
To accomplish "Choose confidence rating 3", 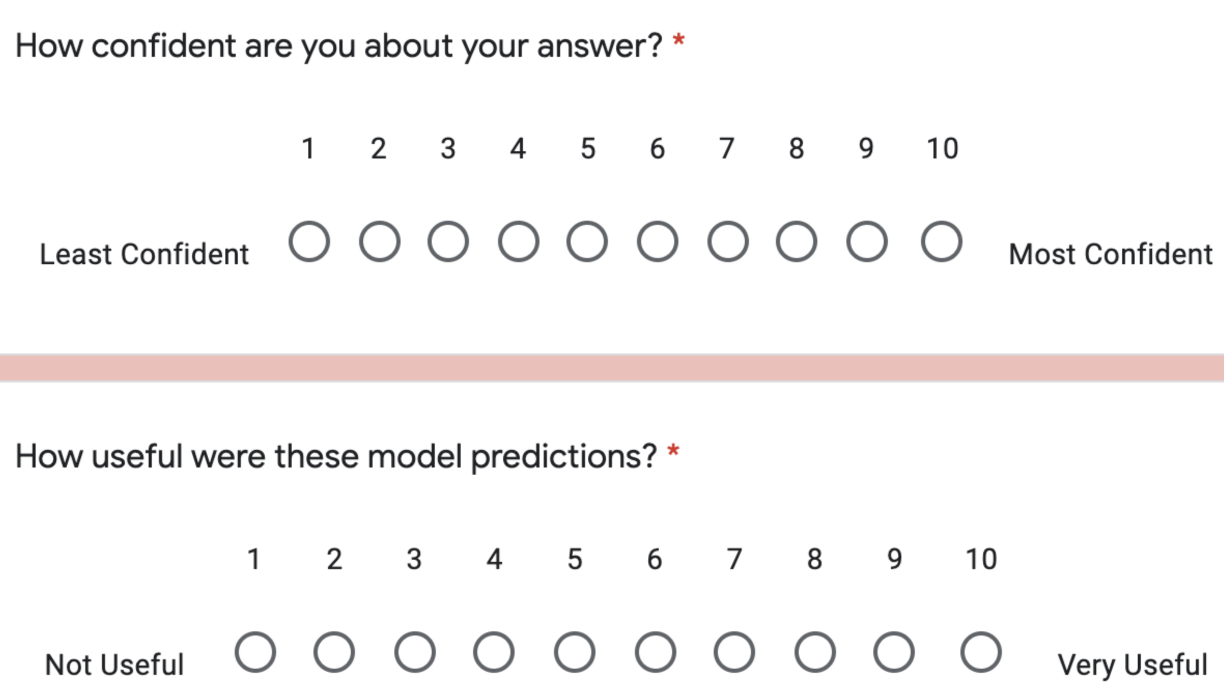I will tap(448, 243).
